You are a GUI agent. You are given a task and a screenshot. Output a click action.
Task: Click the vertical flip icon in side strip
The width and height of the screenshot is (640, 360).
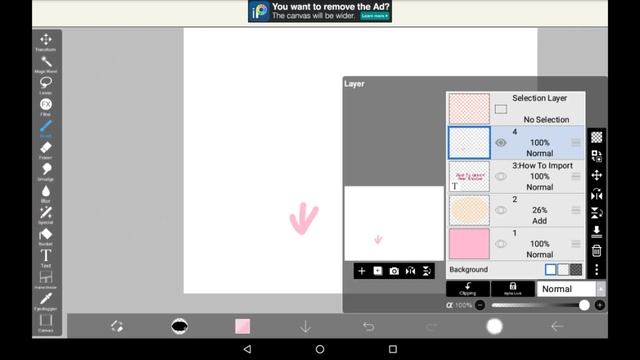click(597, 213)
